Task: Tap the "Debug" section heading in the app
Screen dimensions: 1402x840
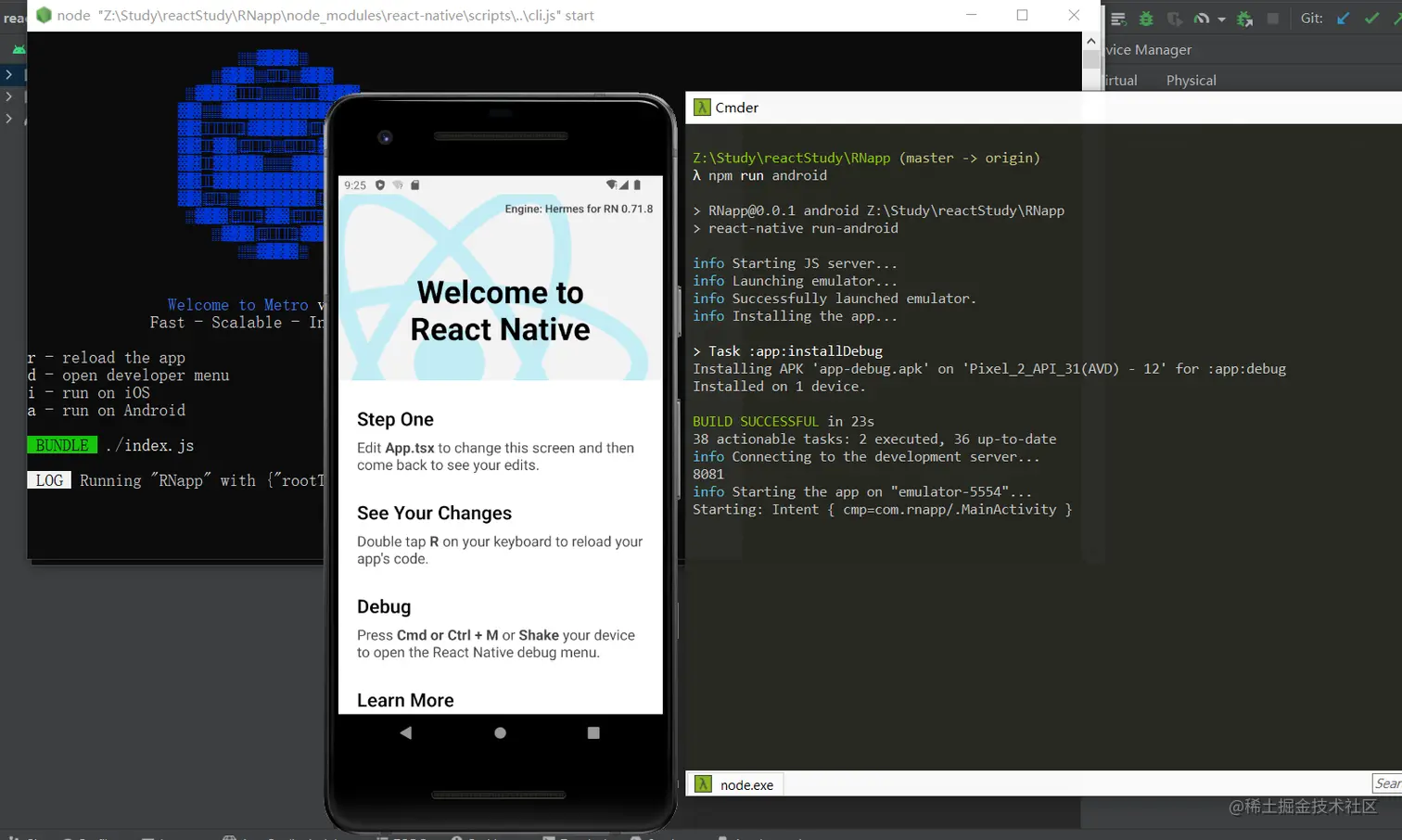Action: point(384,607)
